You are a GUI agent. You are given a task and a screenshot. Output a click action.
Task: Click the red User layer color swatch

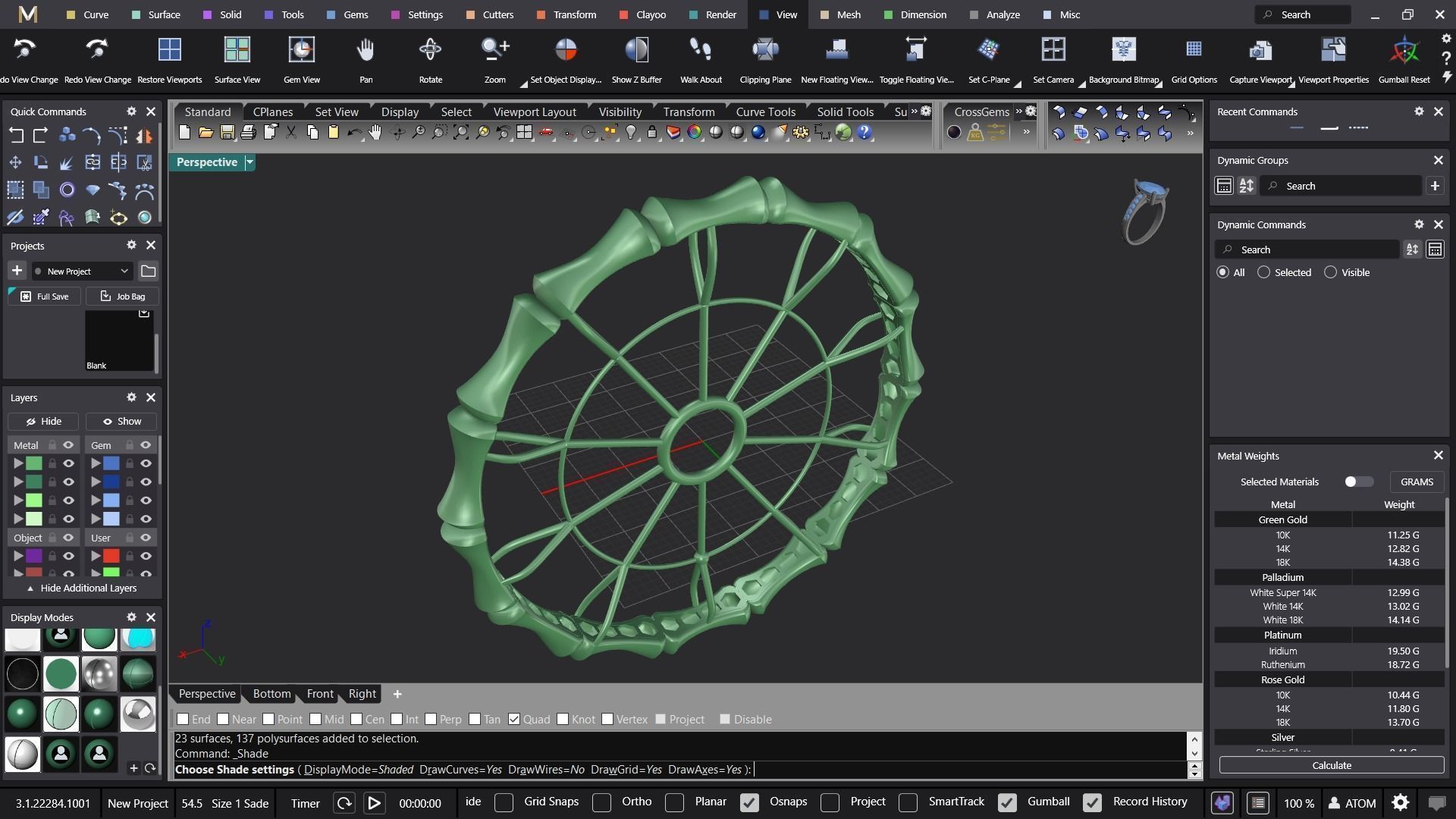(111, 557)
